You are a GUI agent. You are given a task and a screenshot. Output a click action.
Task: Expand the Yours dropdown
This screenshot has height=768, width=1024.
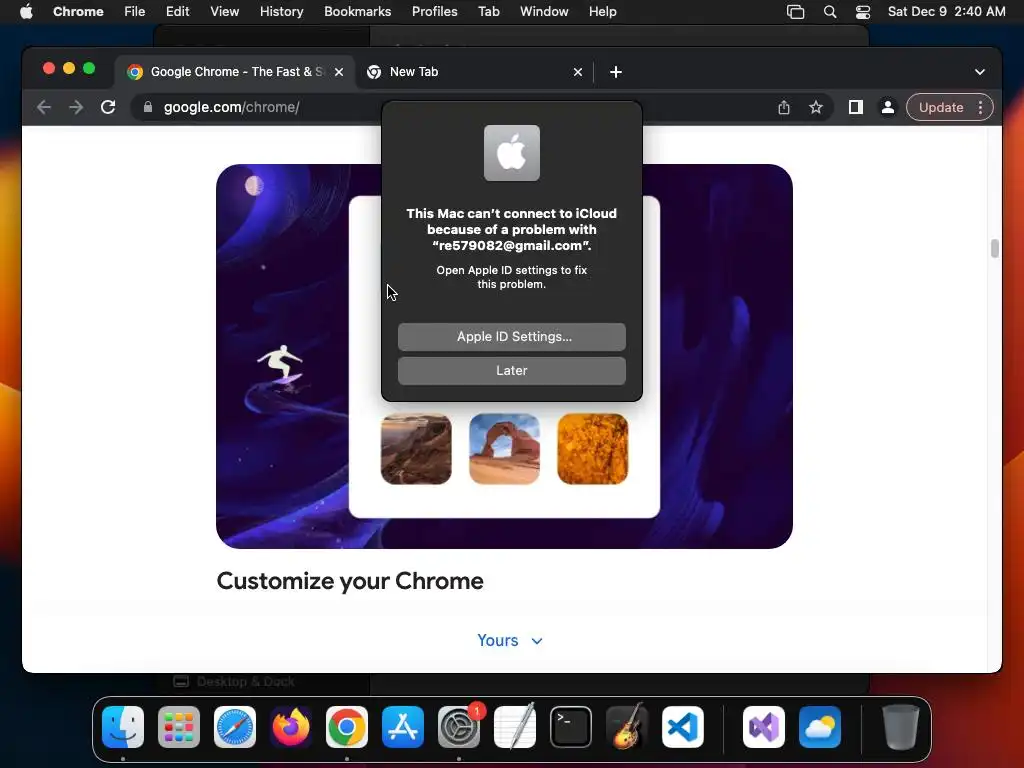click(510, 640)
